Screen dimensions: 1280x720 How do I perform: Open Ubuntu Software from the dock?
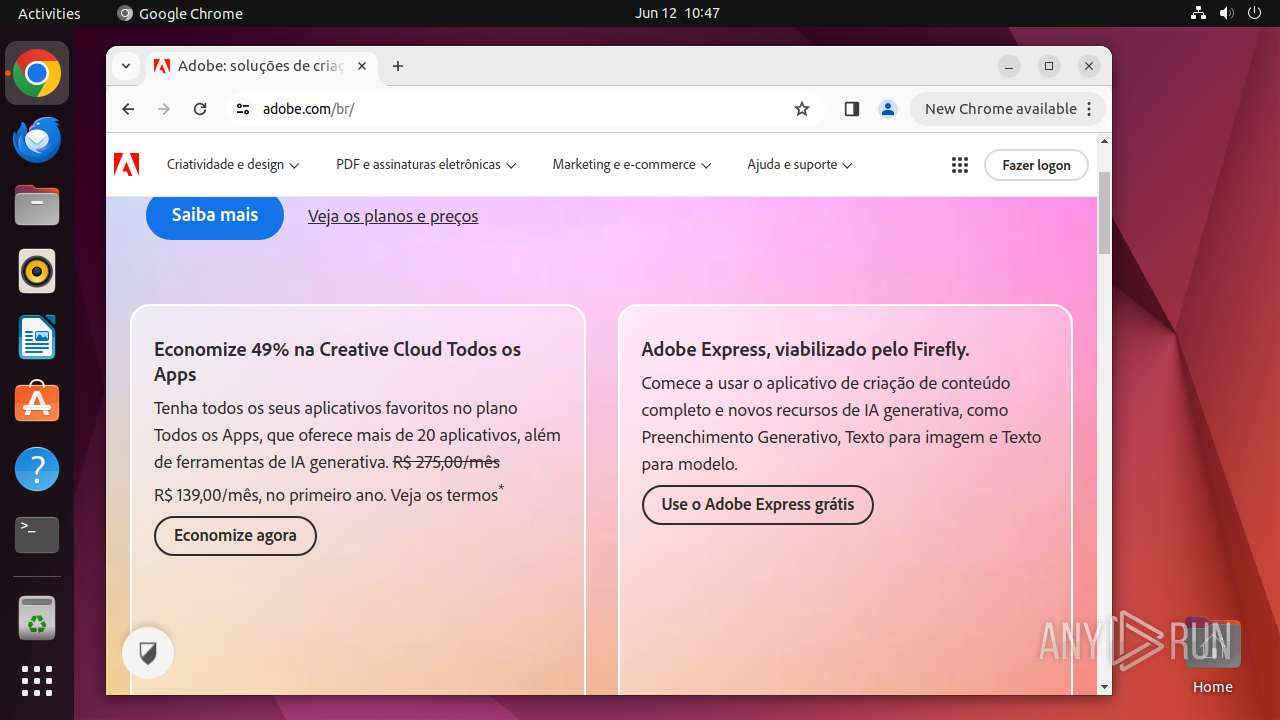[37, 402]
